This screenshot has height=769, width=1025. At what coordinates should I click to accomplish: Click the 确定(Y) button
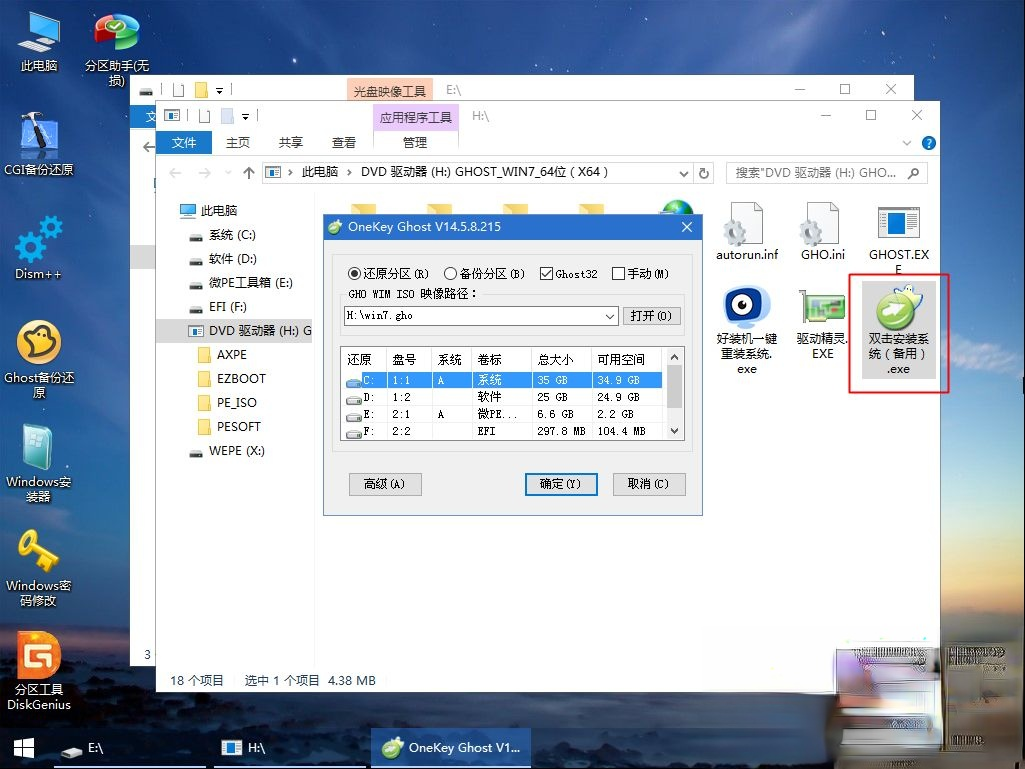[x=561, y=484]
